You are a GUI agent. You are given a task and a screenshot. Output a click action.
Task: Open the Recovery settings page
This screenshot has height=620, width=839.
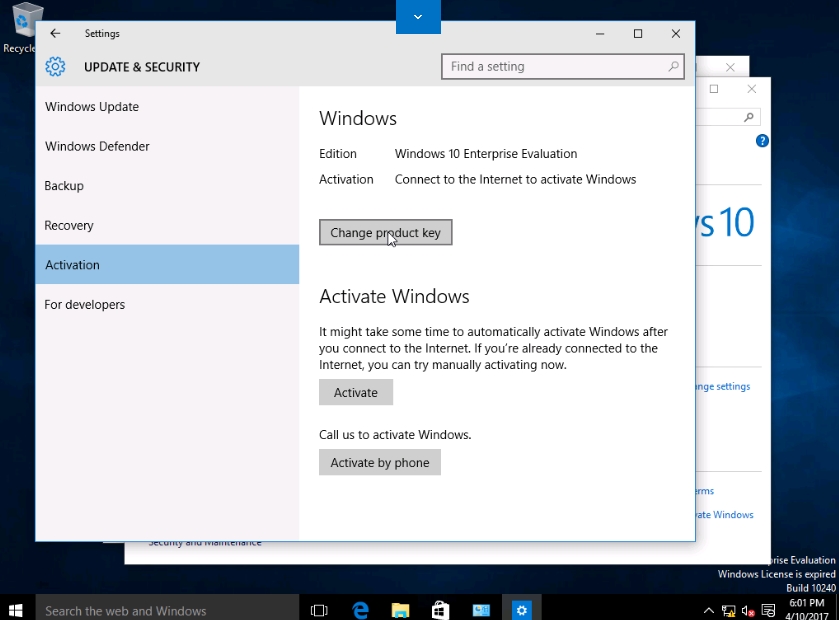coord(69,225)
